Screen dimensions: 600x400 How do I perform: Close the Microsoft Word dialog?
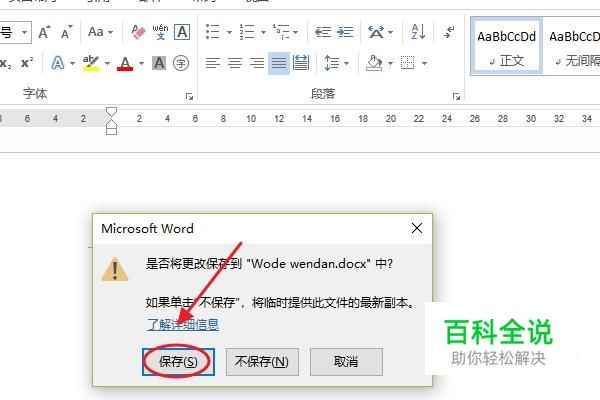pyautogui.click(x=417, y=228)
